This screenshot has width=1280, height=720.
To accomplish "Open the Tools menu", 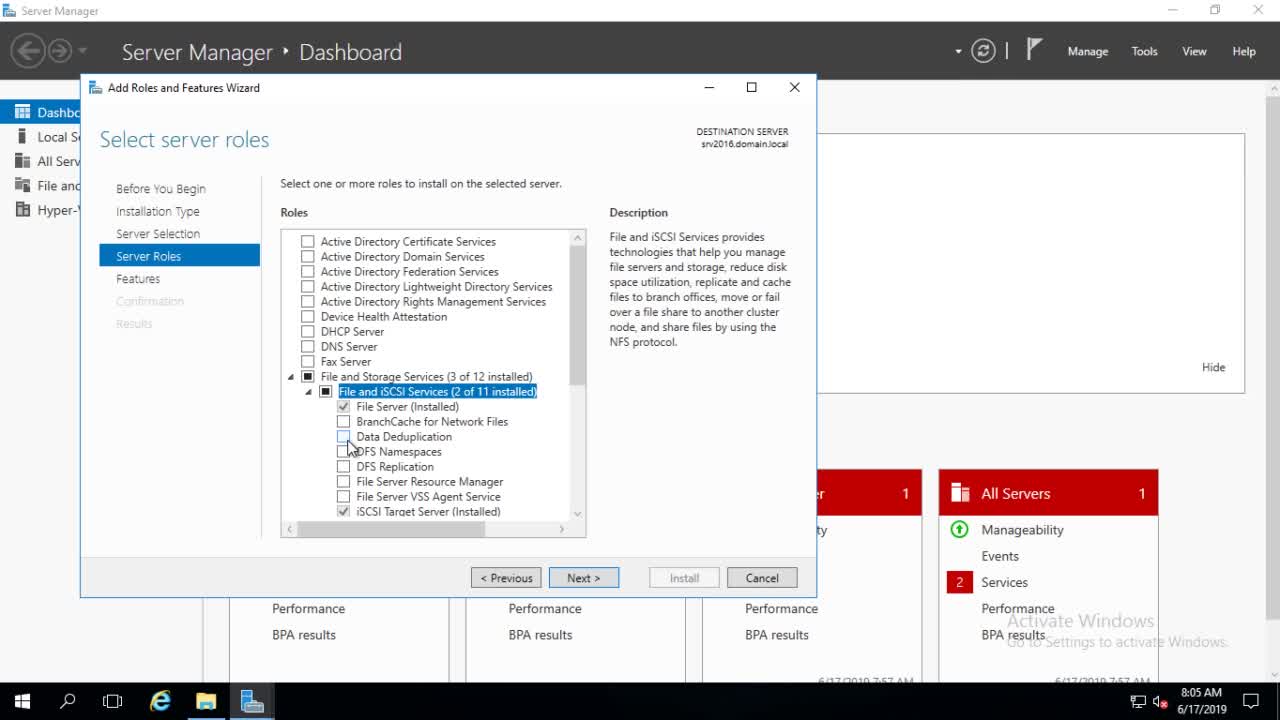I will pos(1144,51).
